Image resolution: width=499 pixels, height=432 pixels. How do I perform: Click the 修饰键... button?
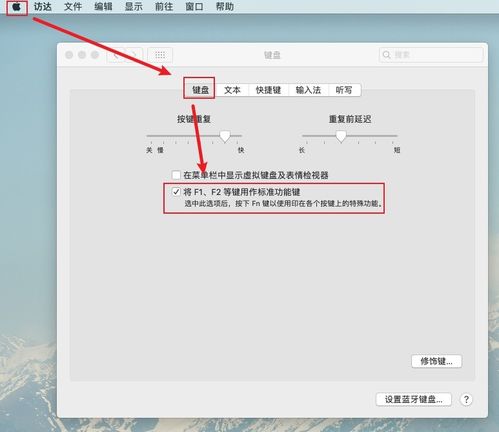(437, 361)
